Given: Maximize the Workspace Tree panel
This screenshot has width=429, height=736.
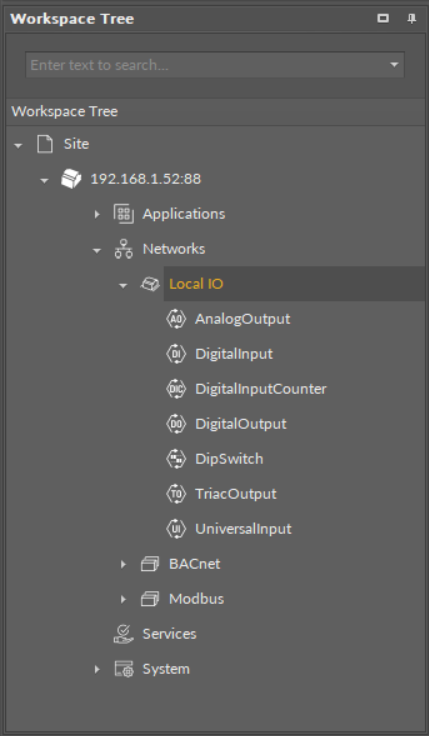Looking at the screenshot, I should point(383,18).
